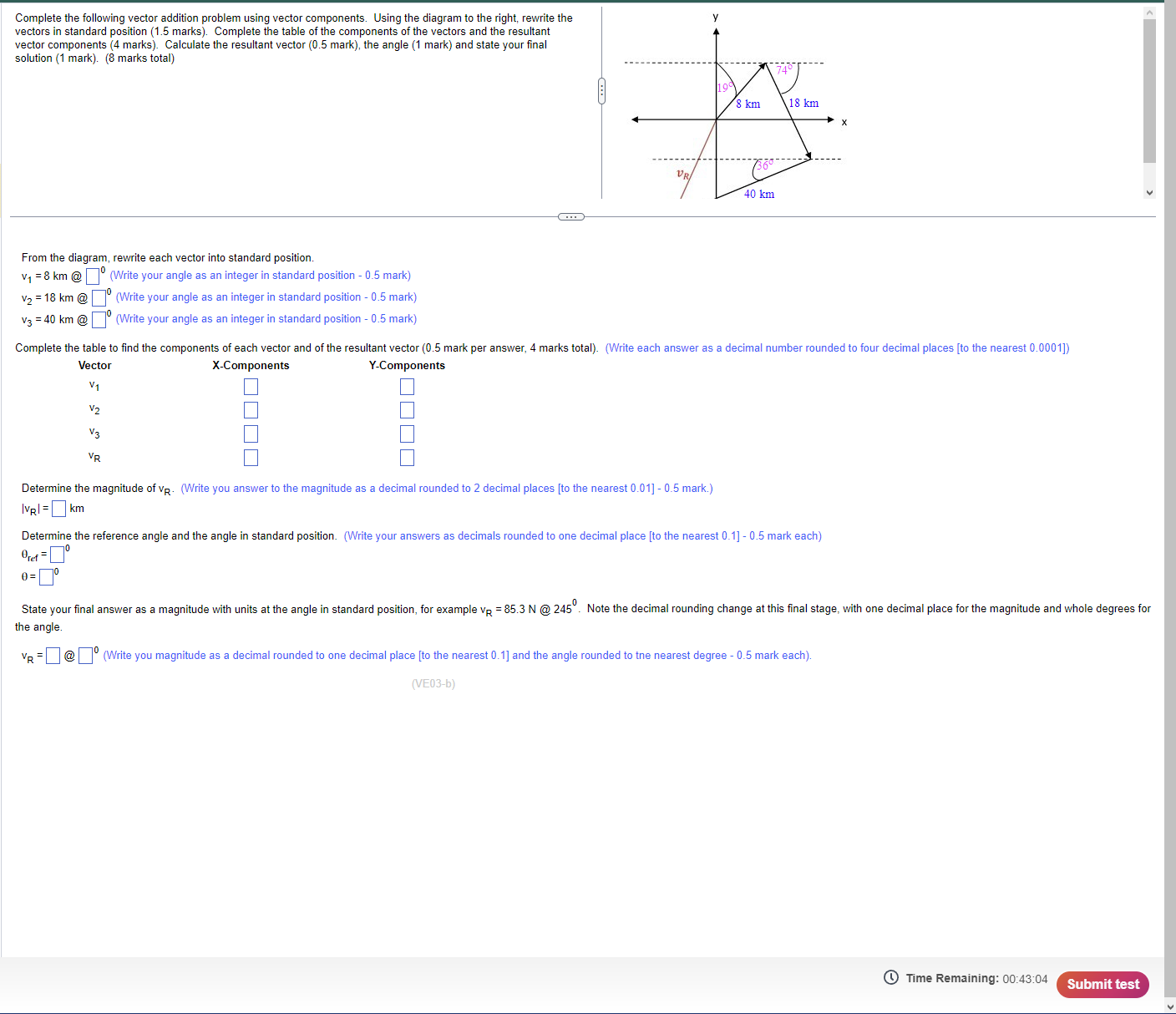Click the θ standard position input box
The height and width of the screenshot is (1014, 1176).
(46, 576)
